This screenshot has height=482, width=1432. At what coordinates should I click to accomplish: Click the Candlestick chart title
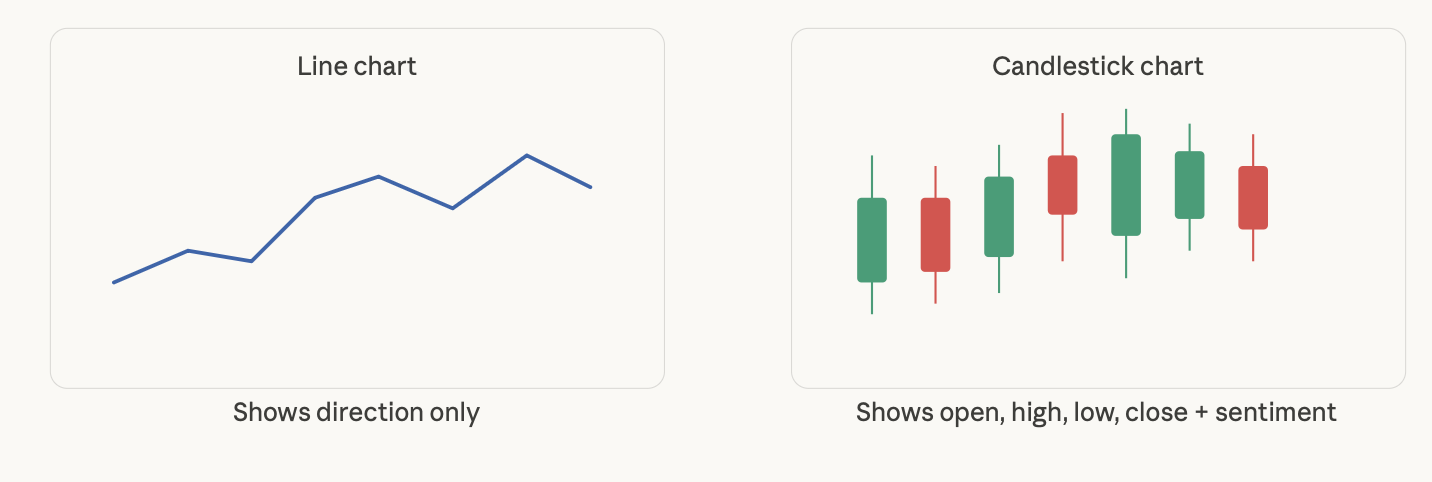(x=1098, y=67)
